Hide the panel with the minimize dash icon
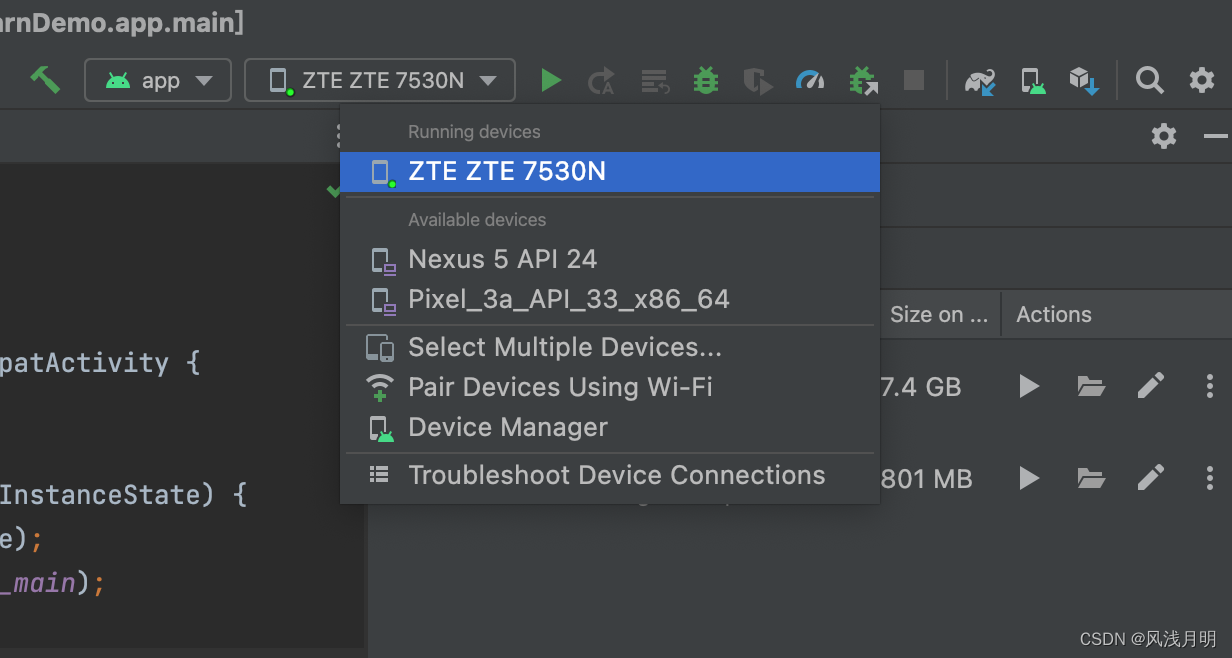Viewport: 1232px width, 658px height. tap(1216, 136)
